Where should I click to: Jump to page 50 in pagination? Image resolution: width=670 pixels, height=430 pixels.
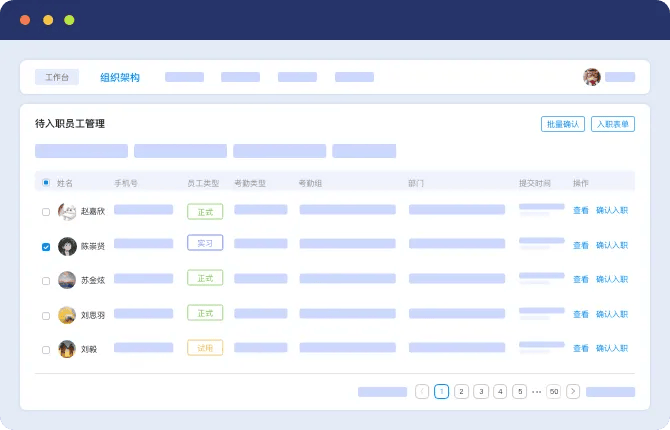(553, 391)
